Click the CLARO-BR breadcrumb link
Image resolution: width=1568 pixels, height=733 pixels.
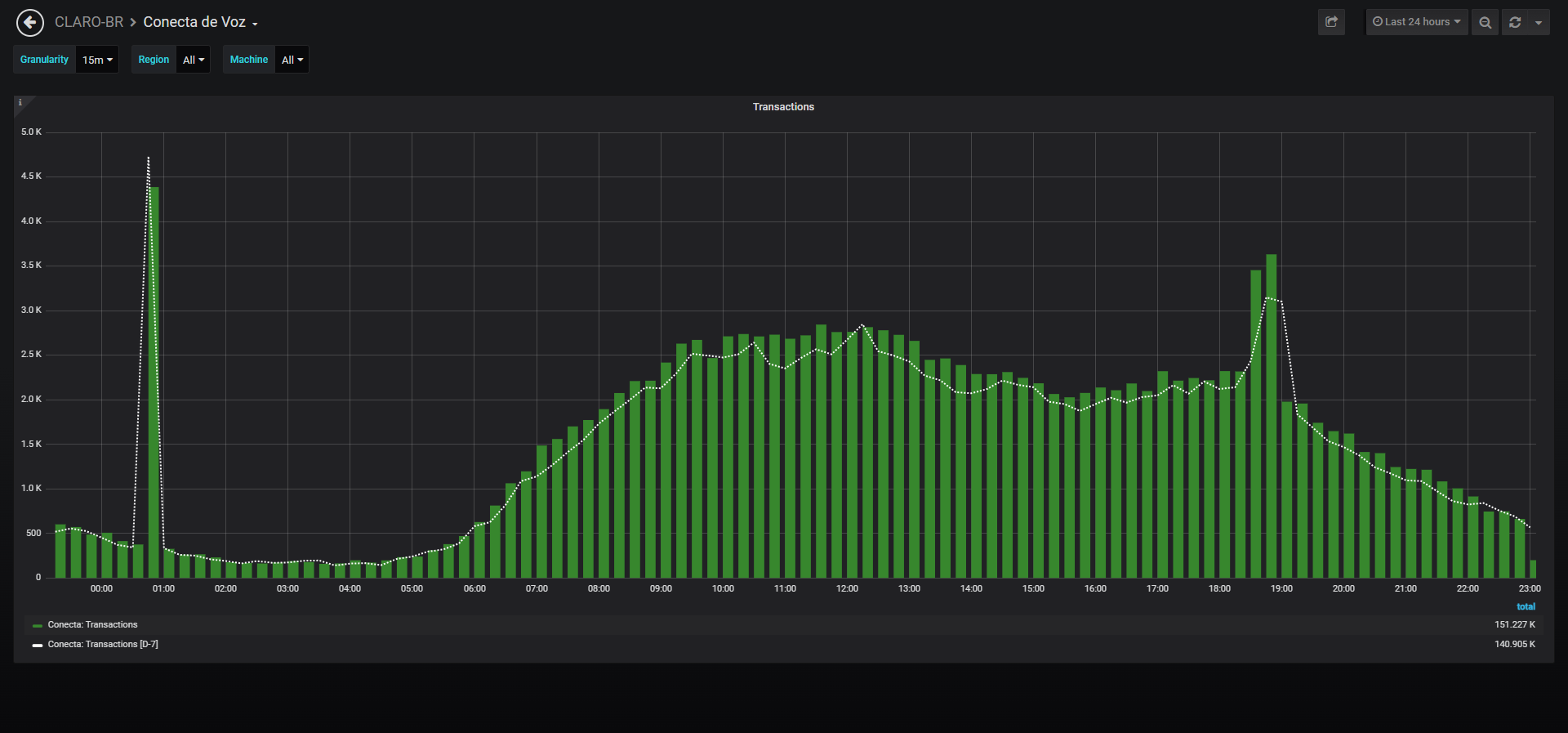coord(89,22)
